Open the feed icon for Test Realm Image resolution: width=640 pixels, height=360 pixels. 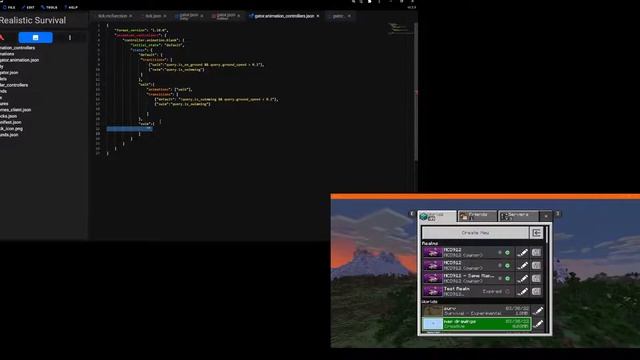pyautogui.click(x=536, y=291)
